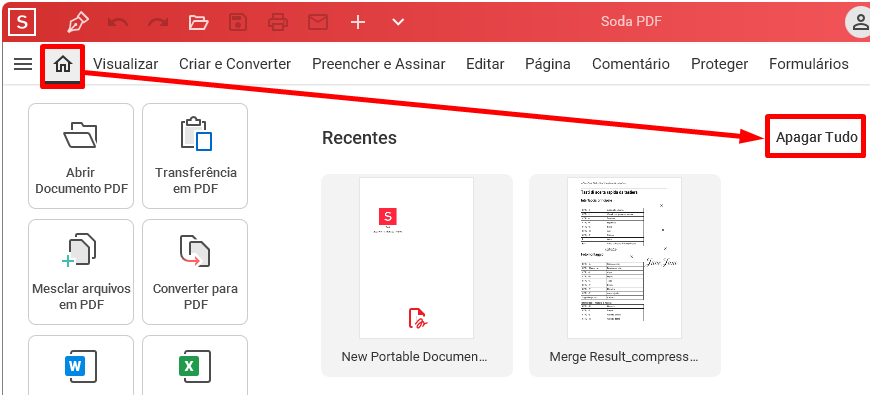This screenshot has width=870, height=395.
Task: Click Apagar Tudo to clear recents
Action: (817, 137)
